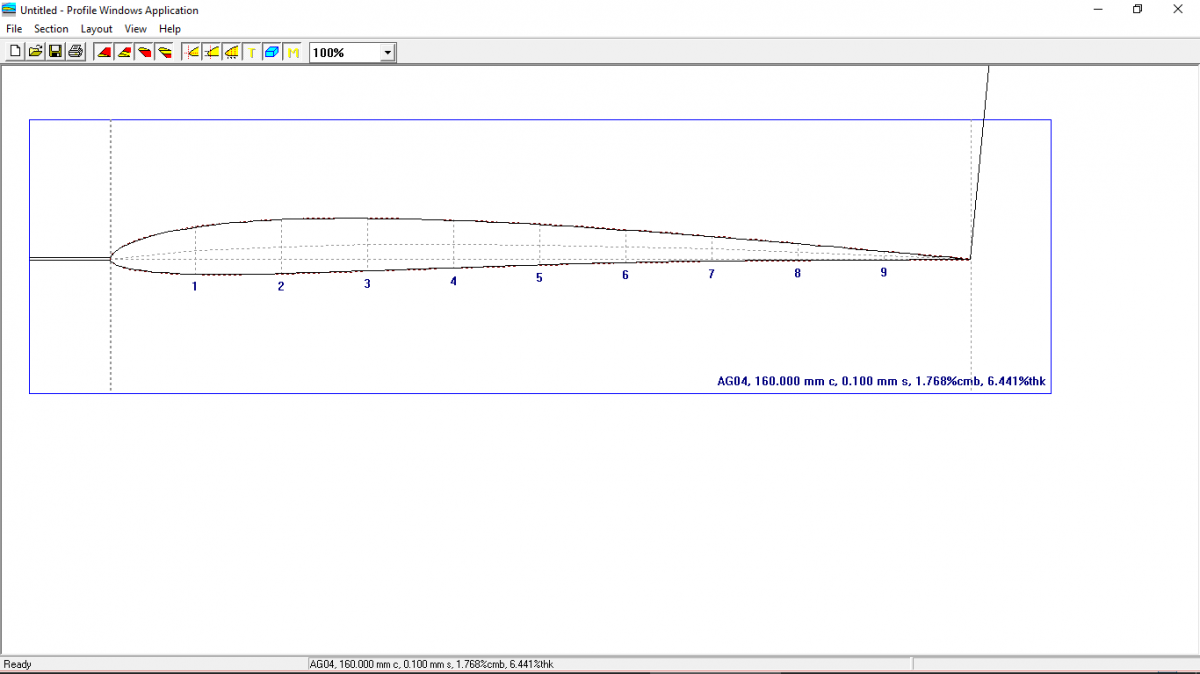Click station number 9 under the airfoil
The height and width of the screenshot is (674, 1200).
[x=883, y=272]
